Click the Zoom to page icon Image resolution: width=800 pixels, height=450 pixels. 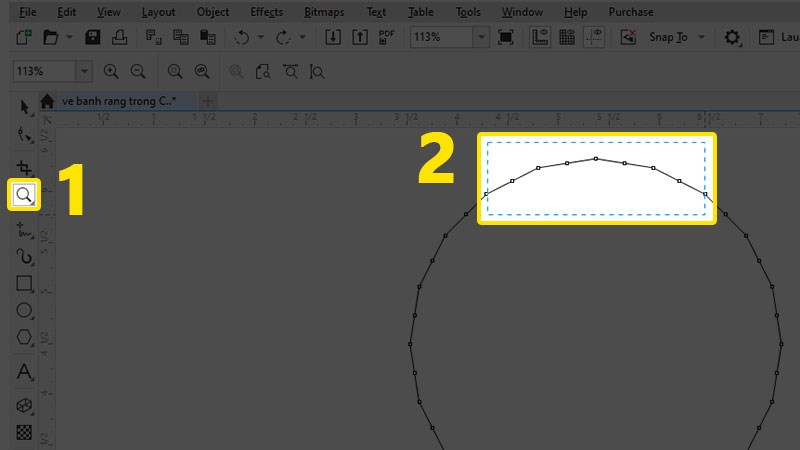point(263,72)
